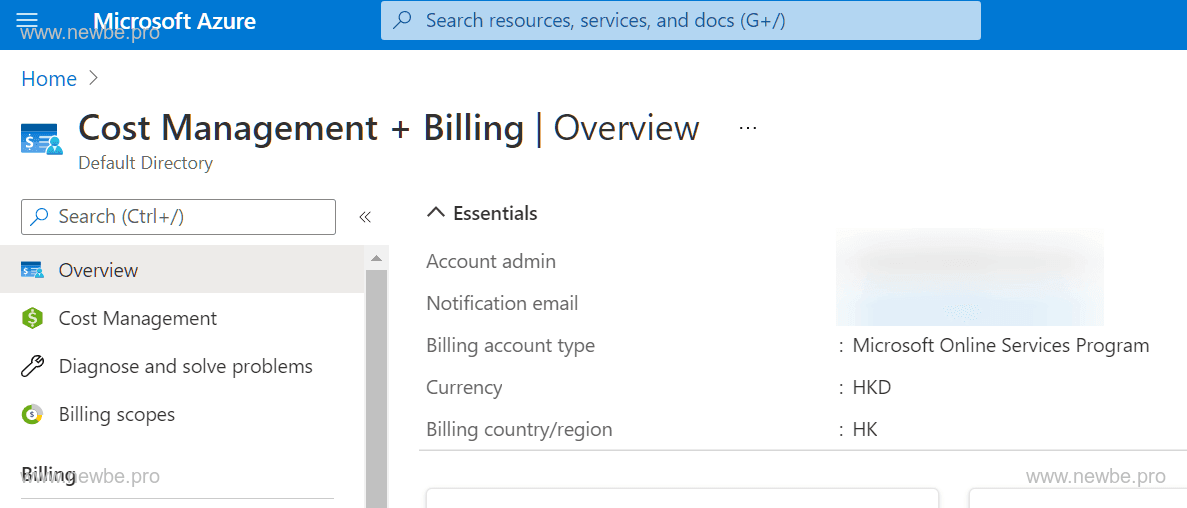This screenshot has width=1187, height=508.
Task: Open the Cost Management menu item
Action: click(137, 318)
